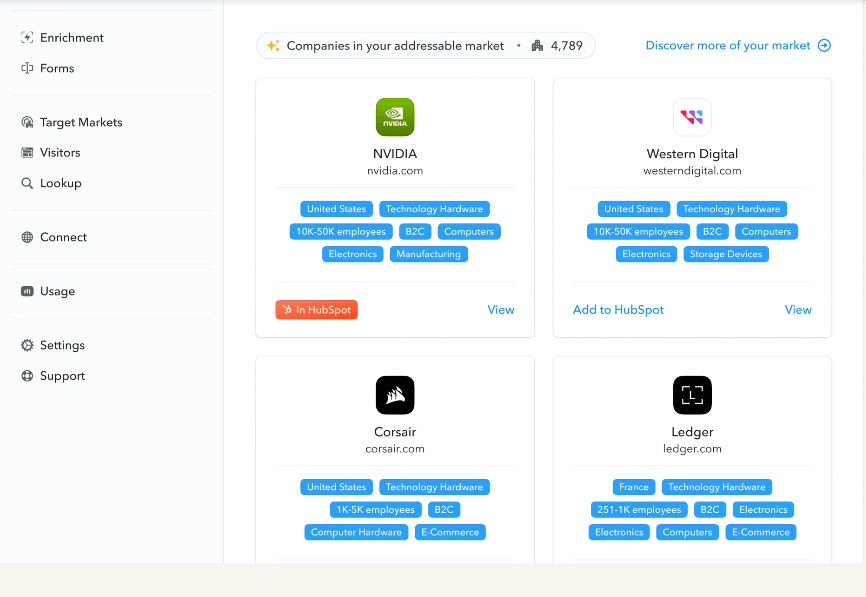Click the Storage Devices tag
The width and height of the screenshot is (866, 597).
click(726, 254)
